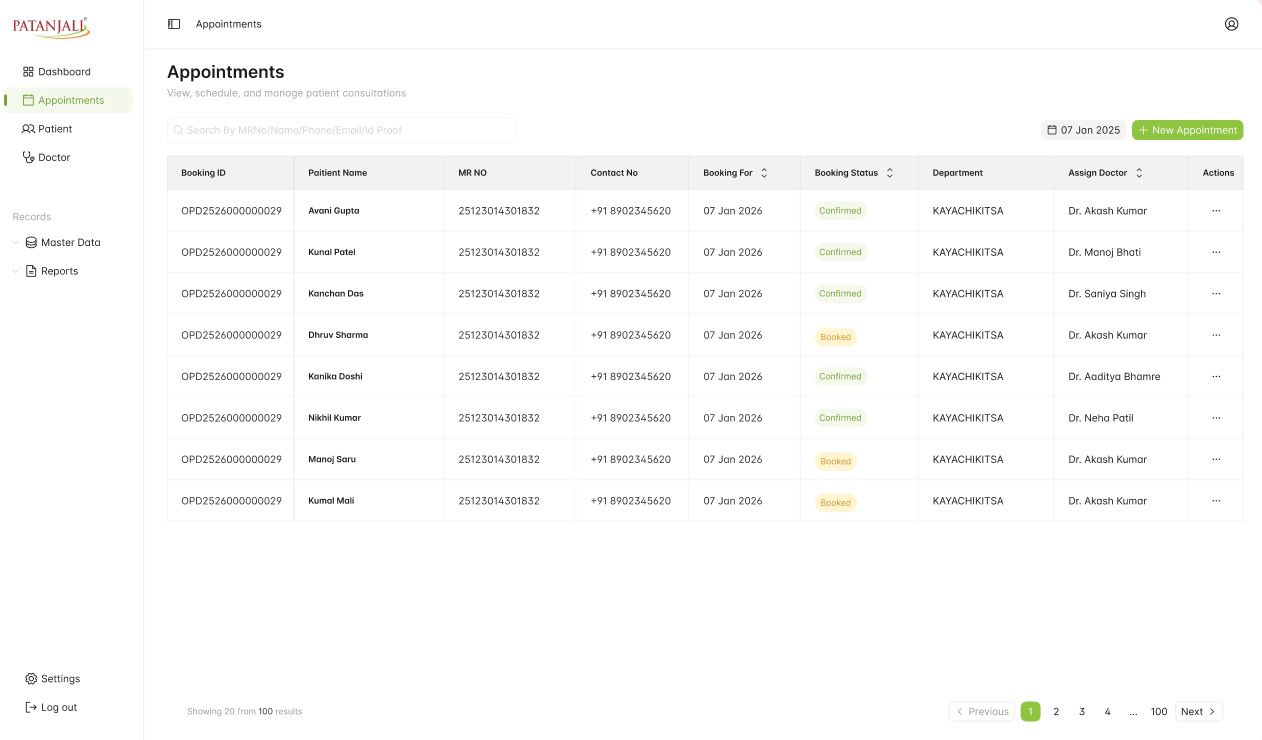Sort by Assign Doctor column
Image resolution: width=1262 pixels, height=740 pixels.
(1138, 173)
